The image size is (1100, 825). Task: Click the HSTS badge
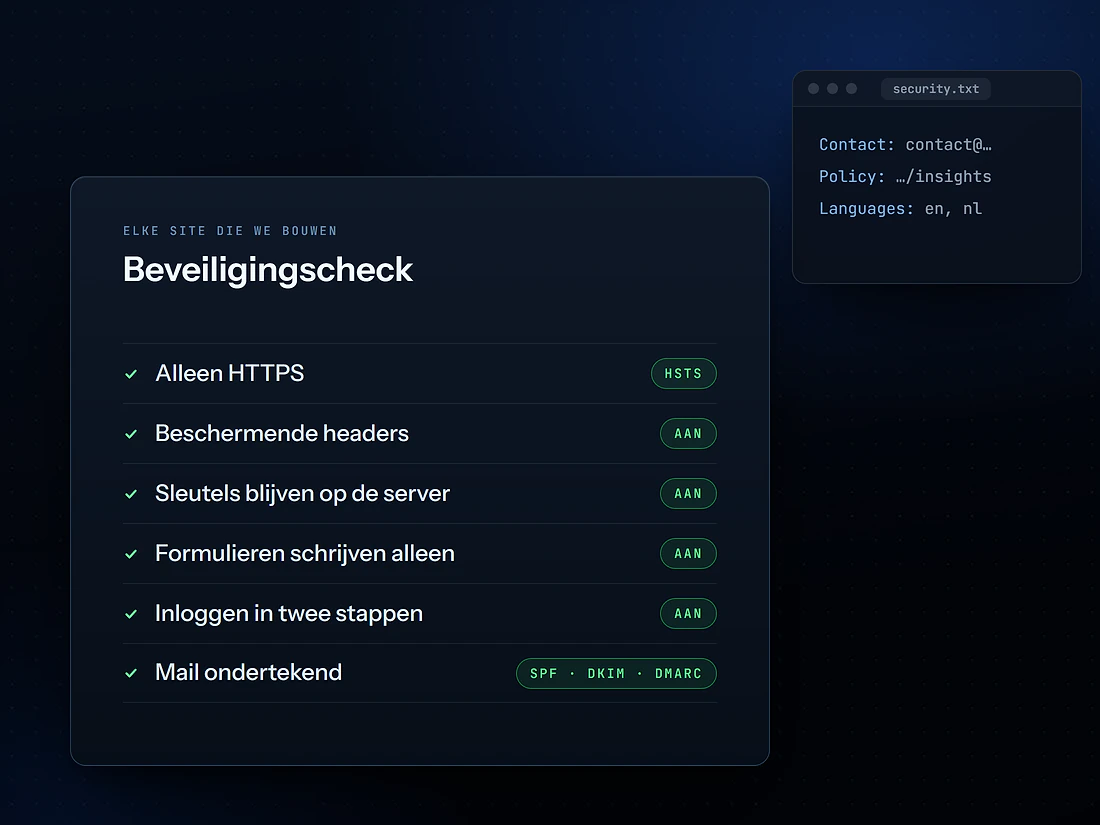(683, 373)
